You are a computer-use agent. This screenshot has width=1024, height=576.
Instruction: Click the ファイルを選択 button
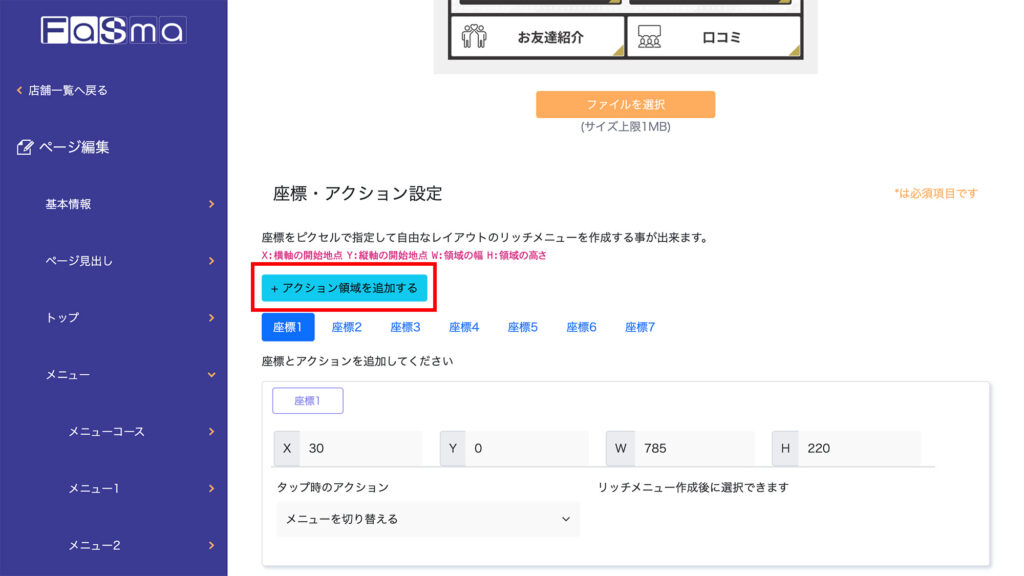625,105
